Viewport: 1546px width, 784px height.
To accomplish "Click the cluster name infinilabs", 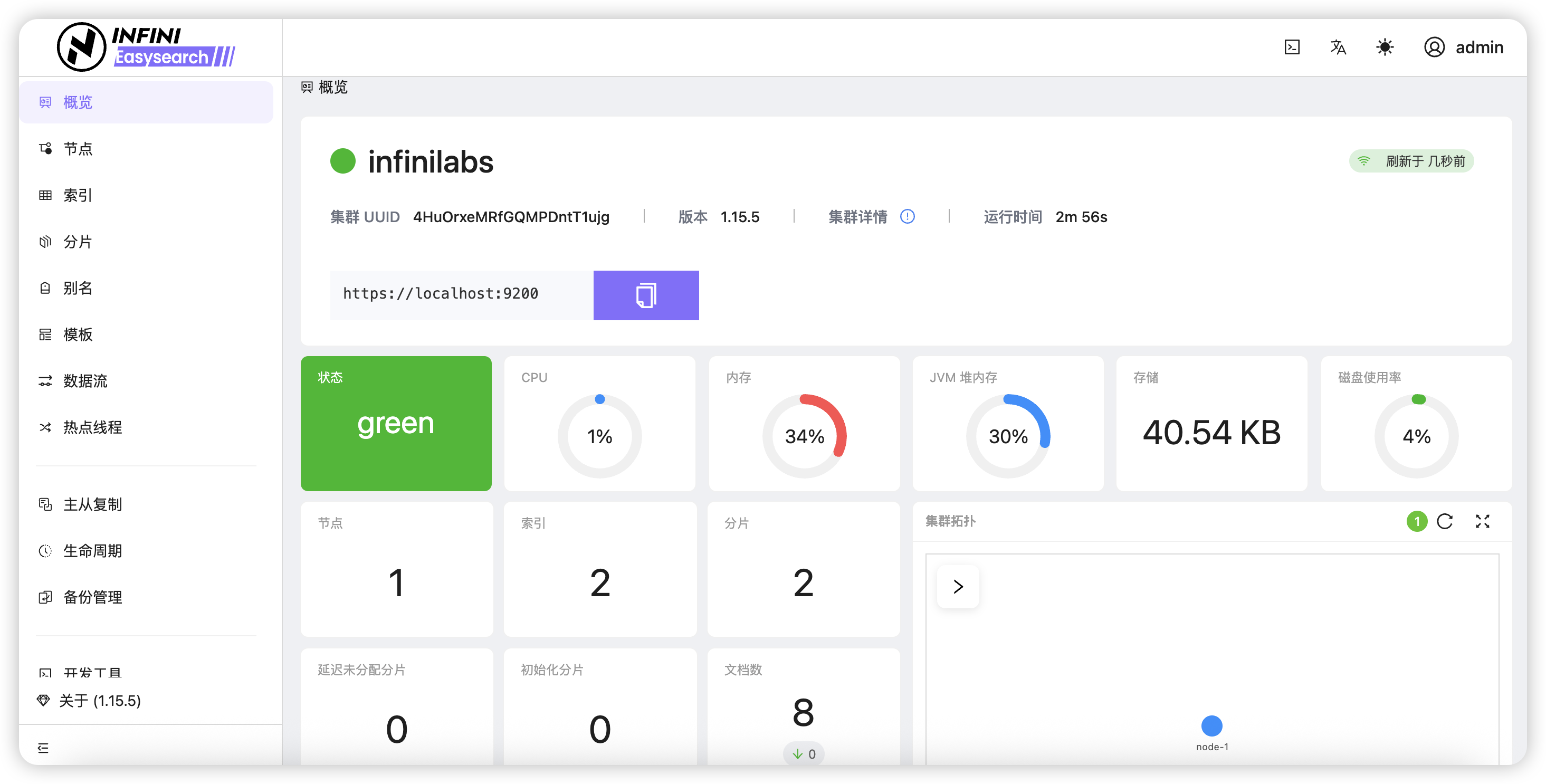I will 431,161.
